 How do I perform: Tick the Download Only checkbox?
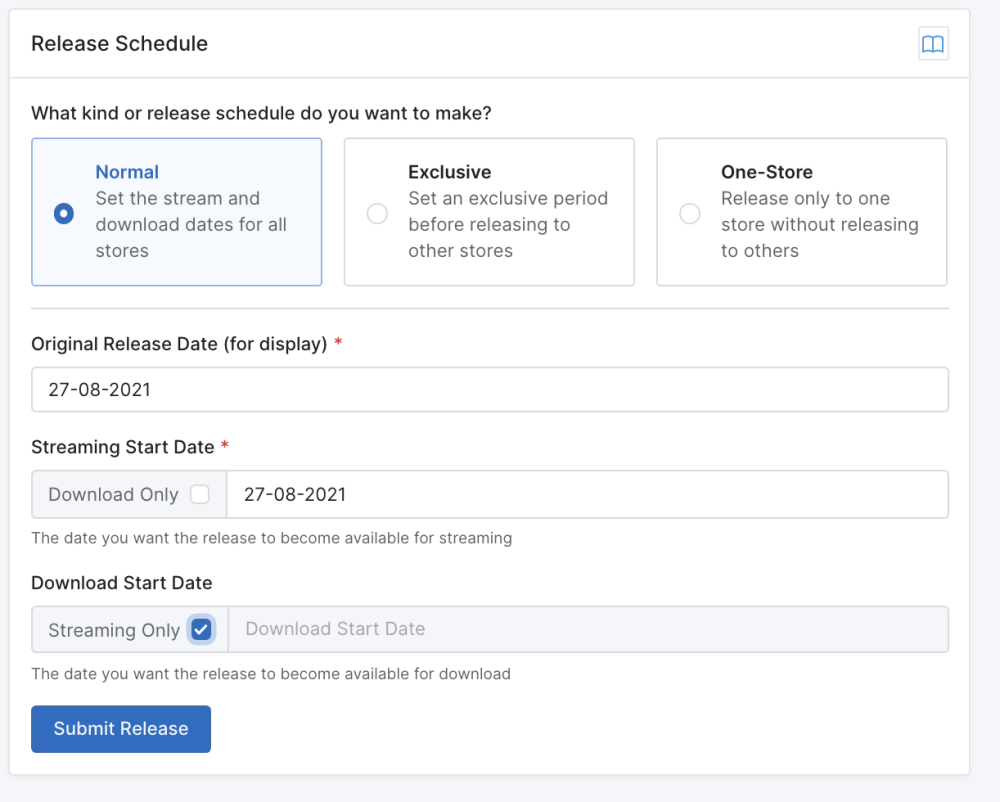pyautogui.click(x=200, y=494)
